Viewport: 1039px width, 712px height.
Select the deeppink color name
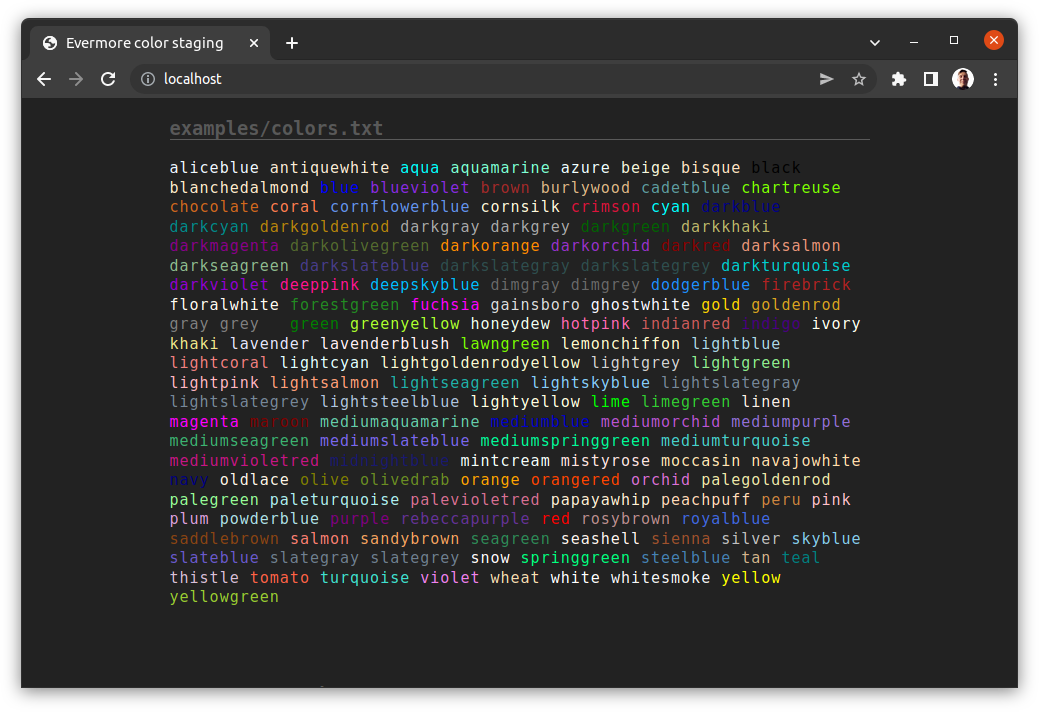(319, 284)
